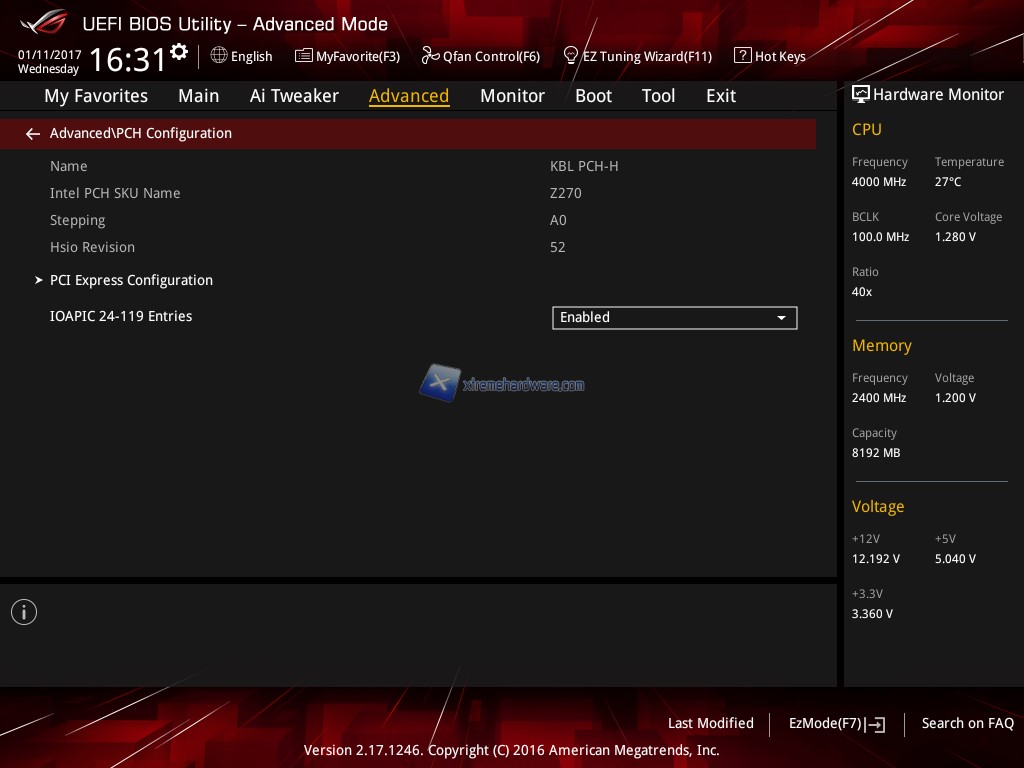Switch to EzMode(F7)
Screen dimensions: 1024x768
836,724
